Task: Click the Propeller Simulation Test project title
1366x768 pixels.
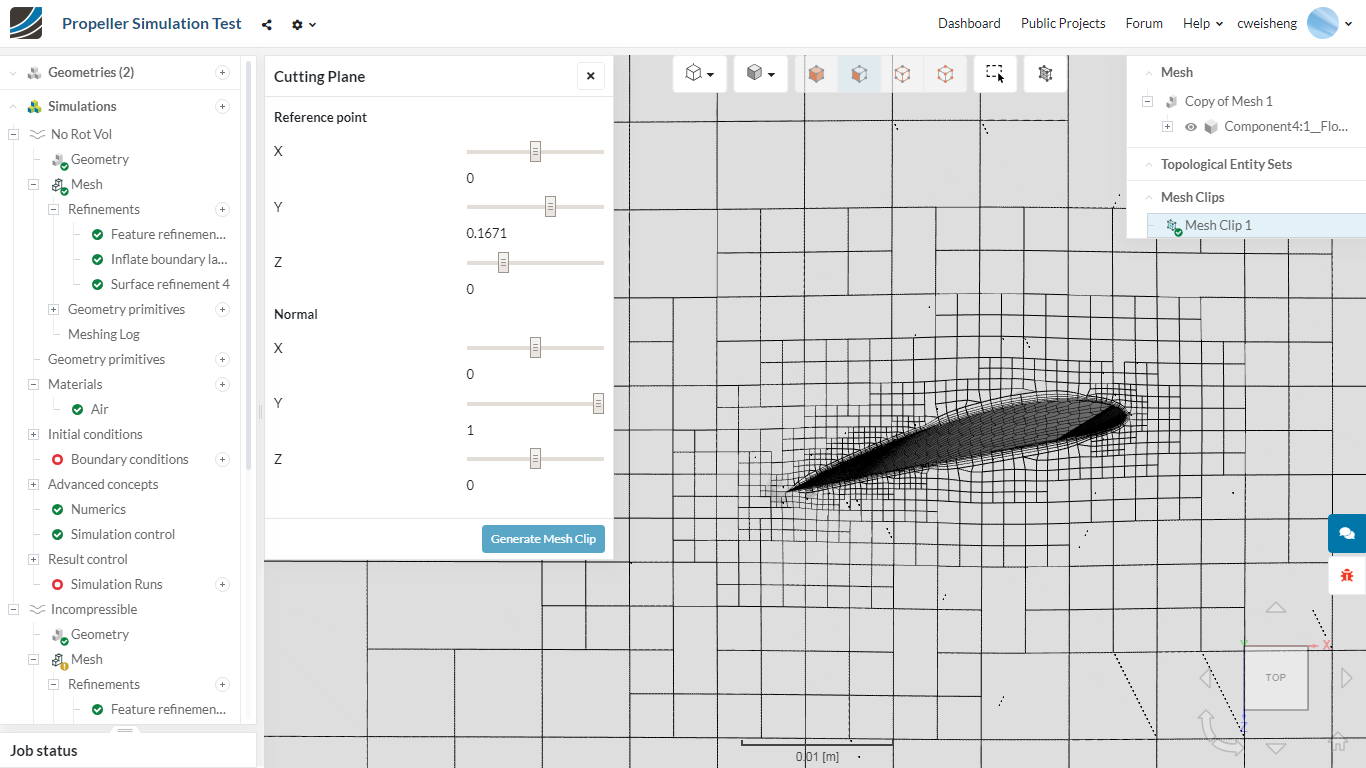Action: click(x=152, y=24)
